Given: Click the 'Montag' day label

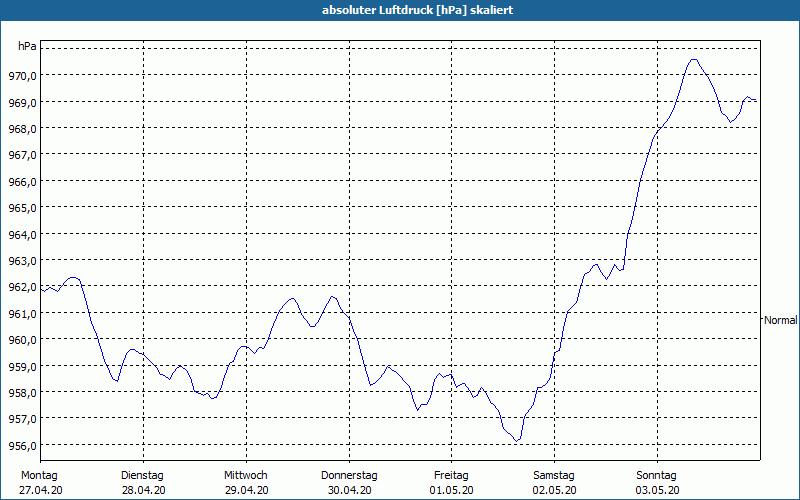Looking at the screenshot, I should [x=39, y=476].
